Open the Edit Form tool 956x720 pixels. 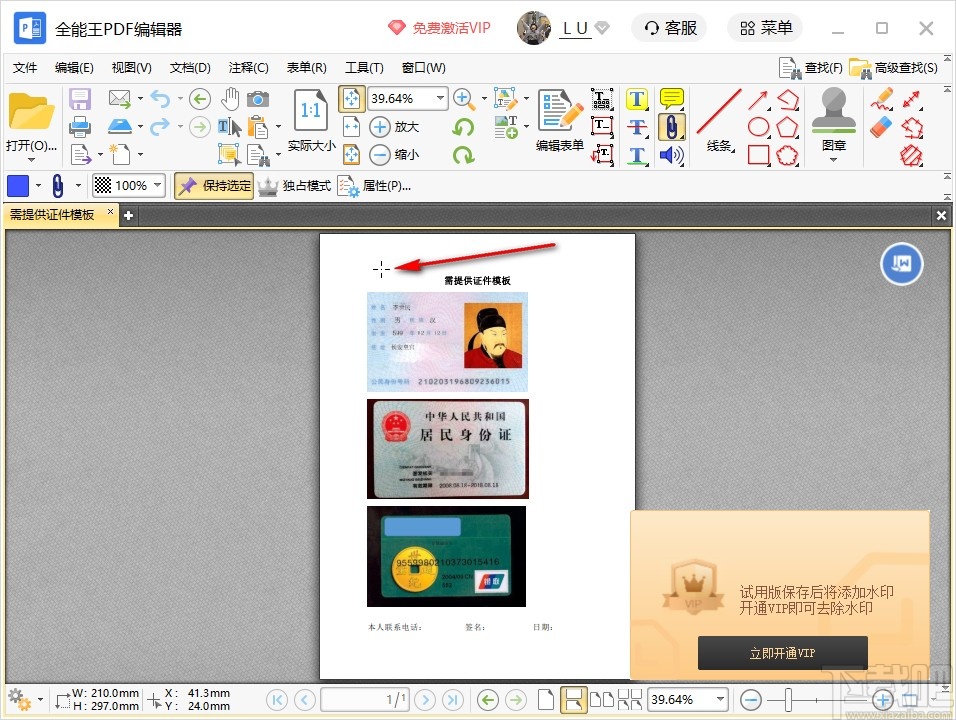click(560, 119)
